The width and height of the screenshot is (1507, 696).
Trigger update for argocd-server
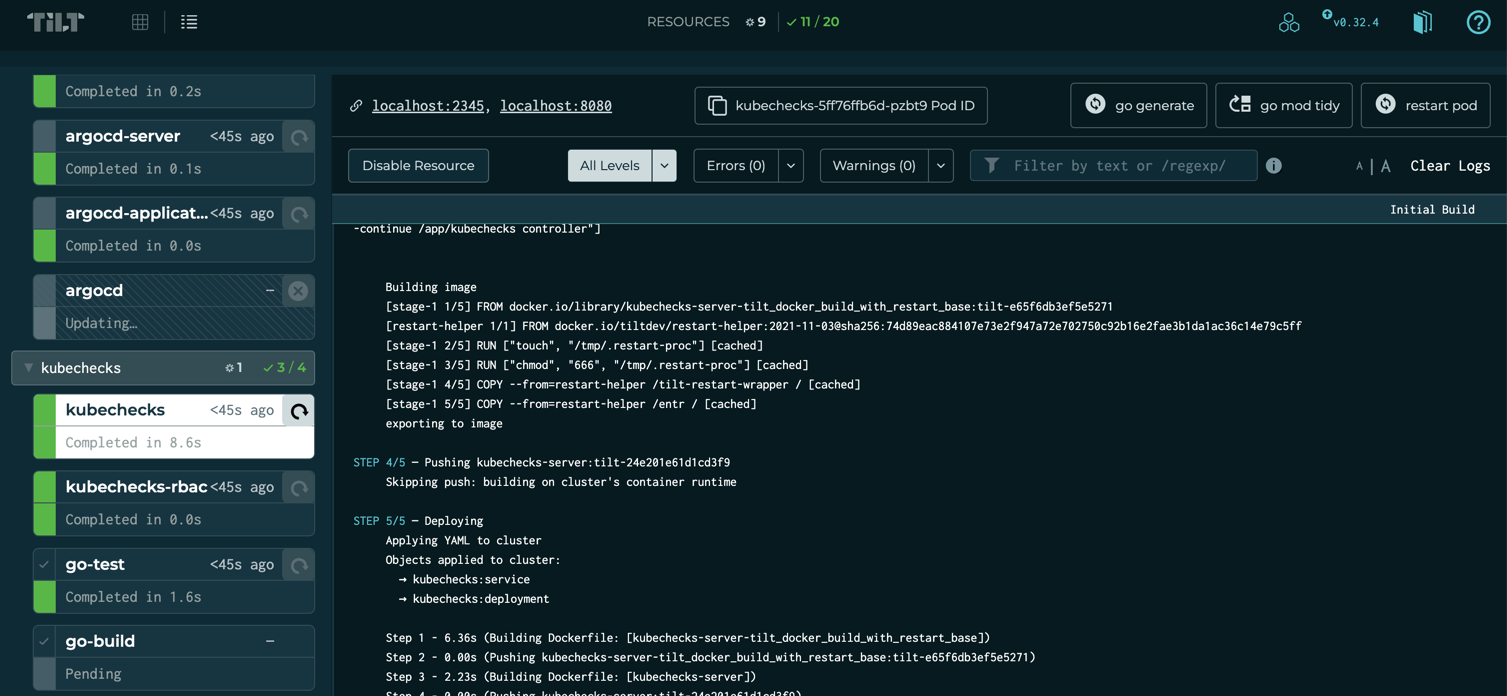click(x=299, y=136)
